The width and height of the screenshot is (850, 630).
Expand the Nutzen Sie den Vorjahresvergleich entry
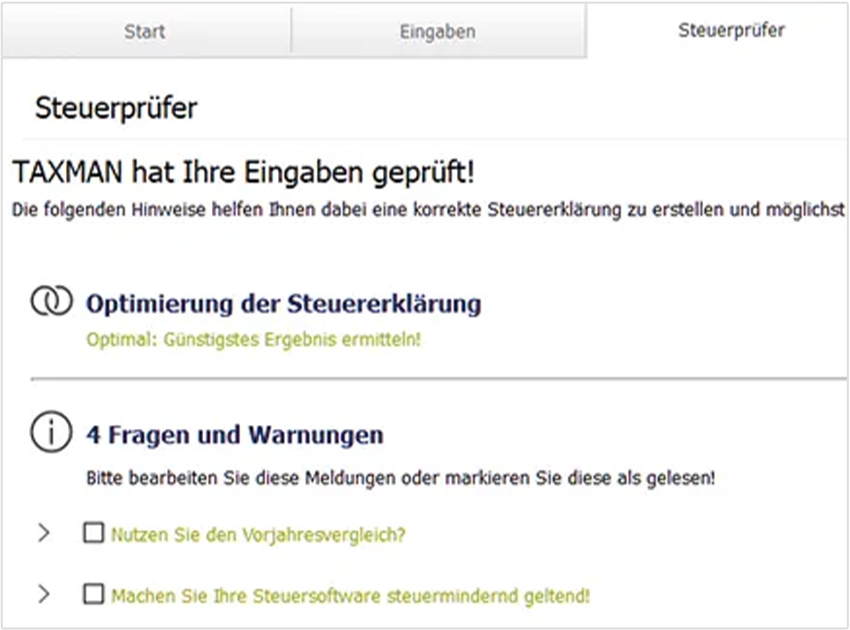tap(42, 533)
